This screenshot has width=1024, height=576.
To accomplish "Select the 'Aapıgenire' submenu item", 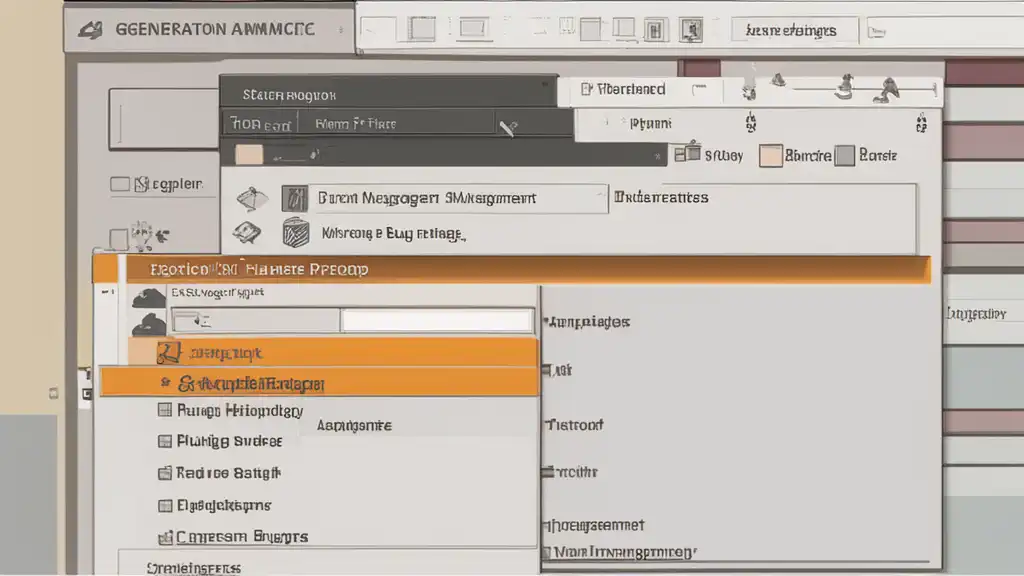I will tap(354, 426).
